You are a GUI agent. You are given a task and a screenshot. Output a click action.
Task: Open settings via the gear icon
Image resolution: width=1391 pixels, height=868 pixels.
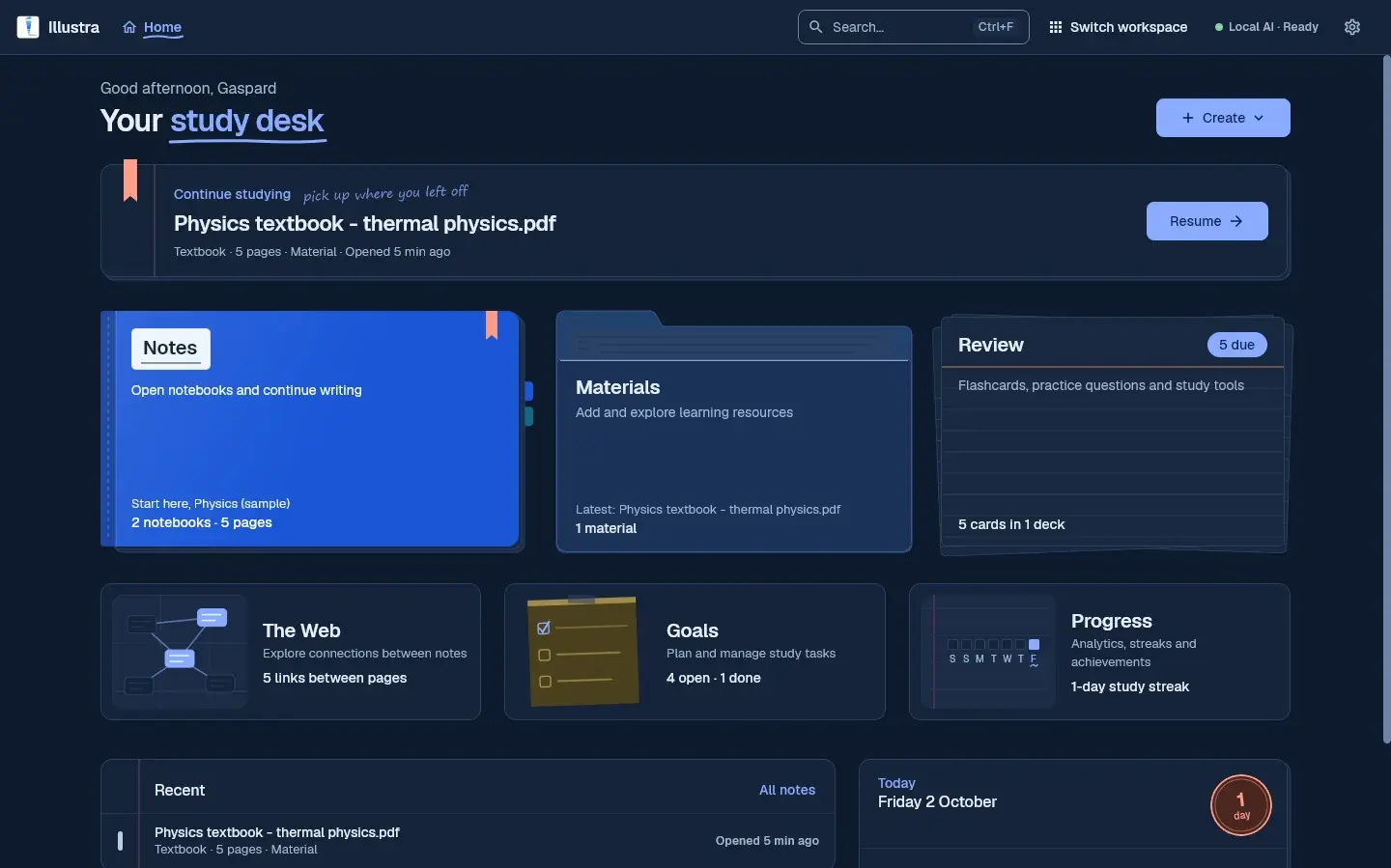[1352, 27]
